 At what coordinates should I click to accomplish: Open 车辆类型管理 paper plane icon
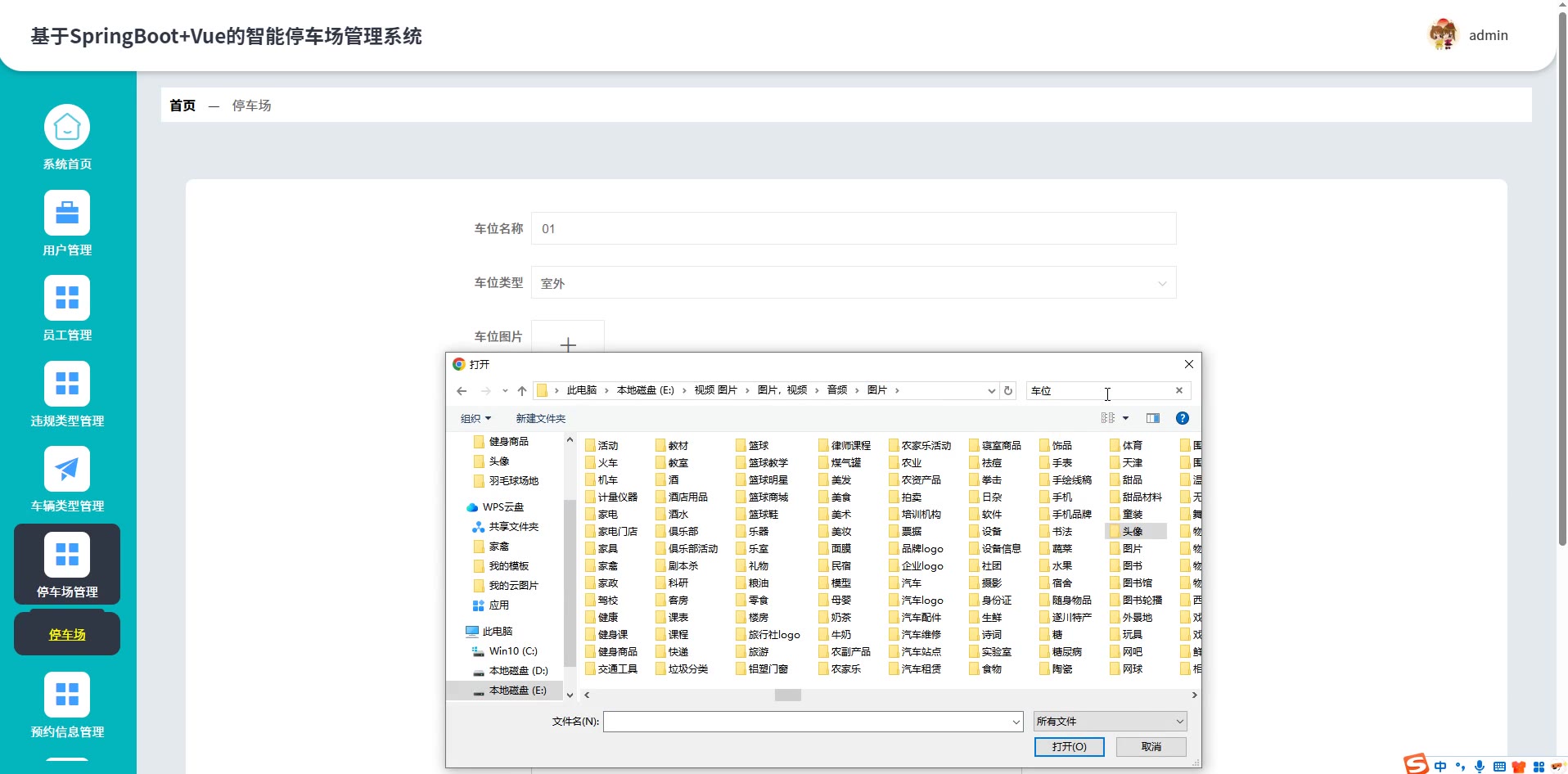67,469
